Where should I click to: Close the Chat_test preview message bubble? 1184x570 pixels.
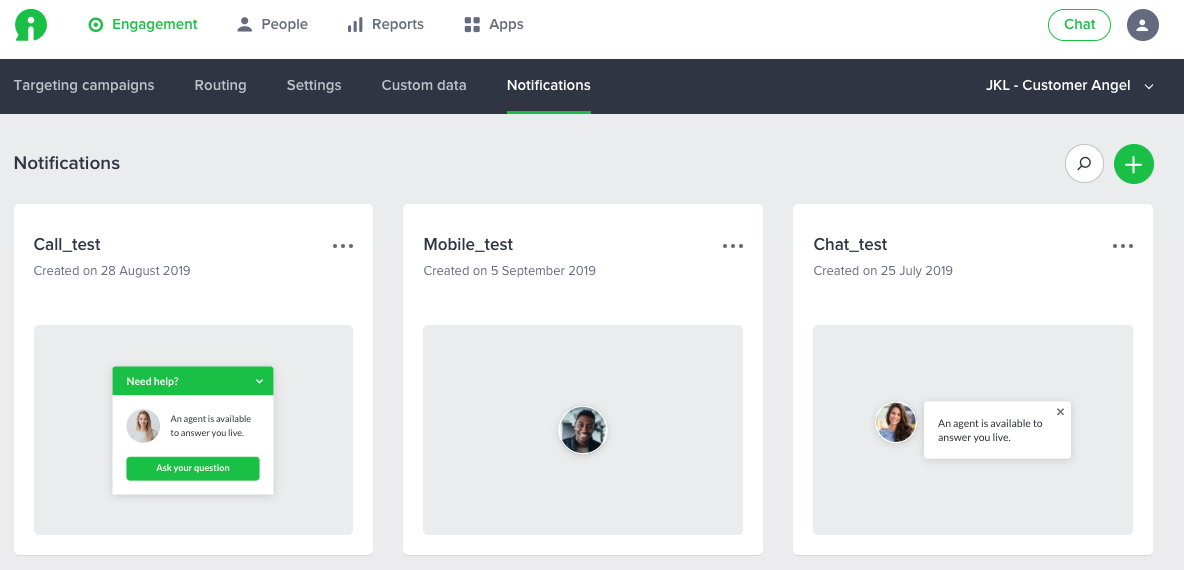click(1060, 412)
